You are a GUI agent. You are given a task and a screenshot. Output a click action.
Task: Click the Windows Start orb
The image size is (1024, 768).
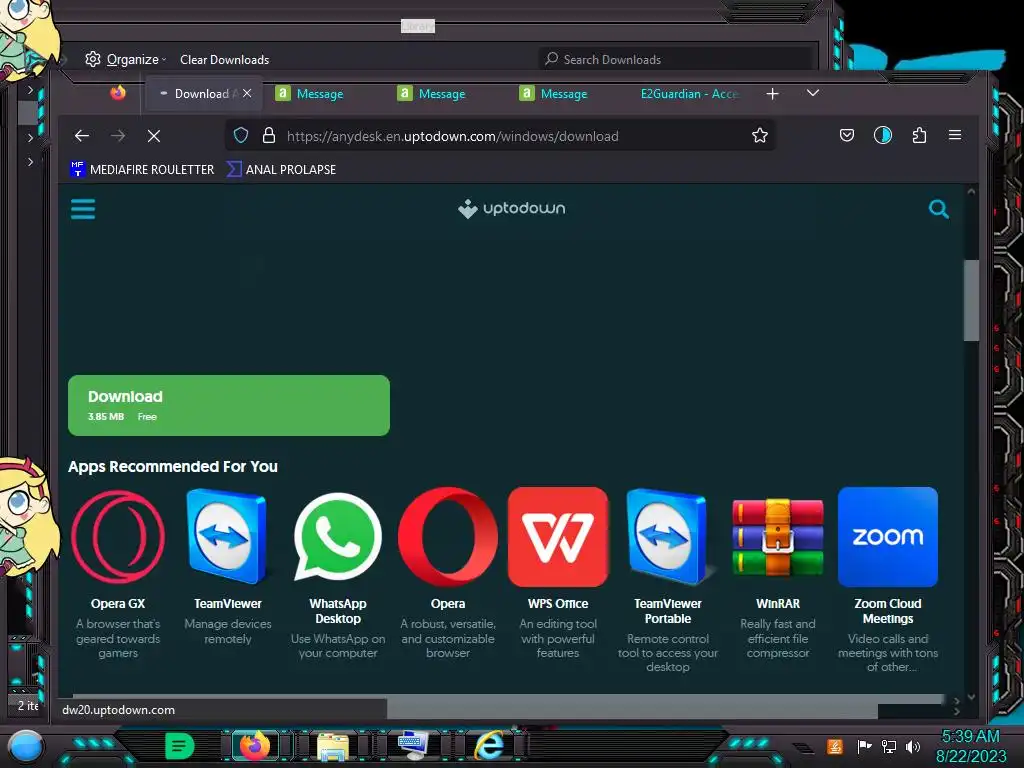tap(25, 746)
